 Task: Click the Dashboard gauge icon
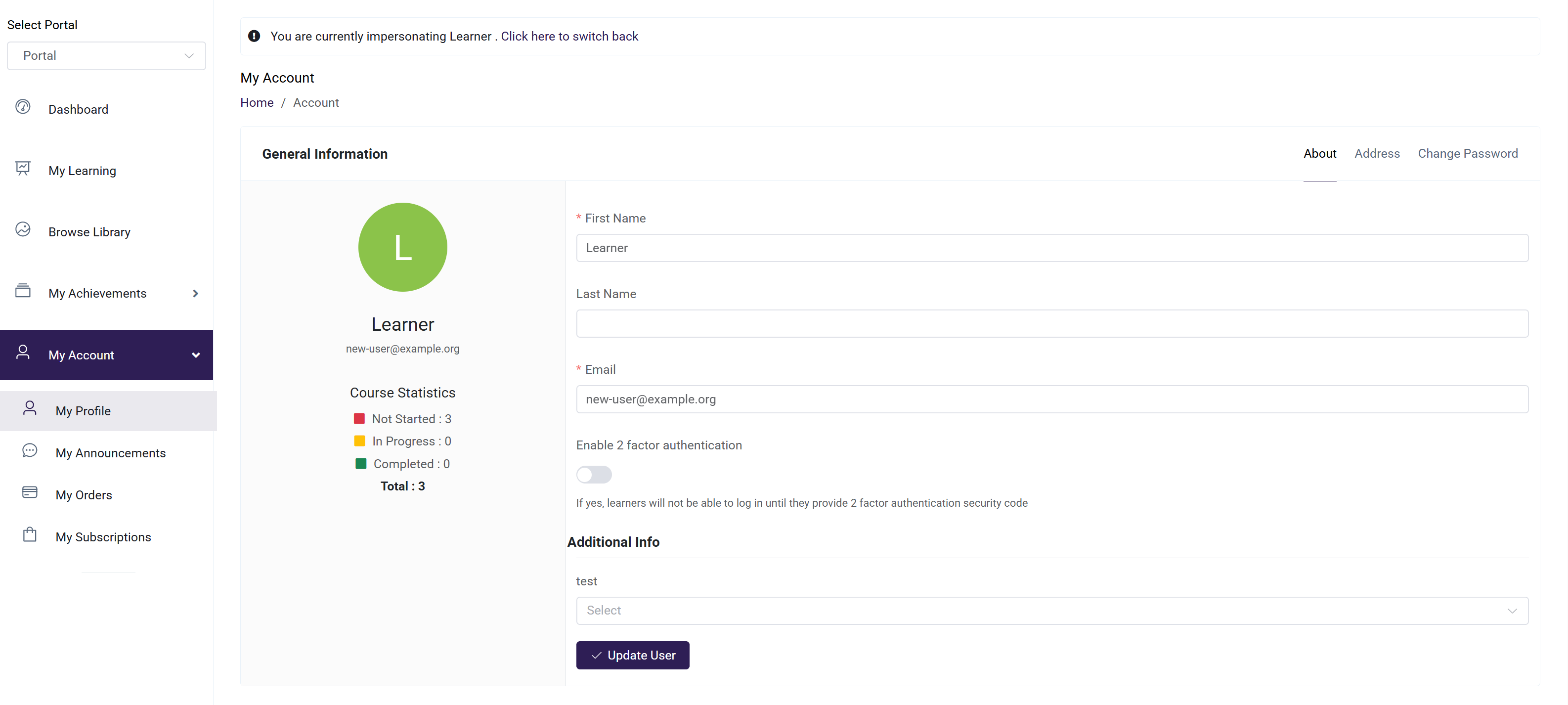[23, 107]
